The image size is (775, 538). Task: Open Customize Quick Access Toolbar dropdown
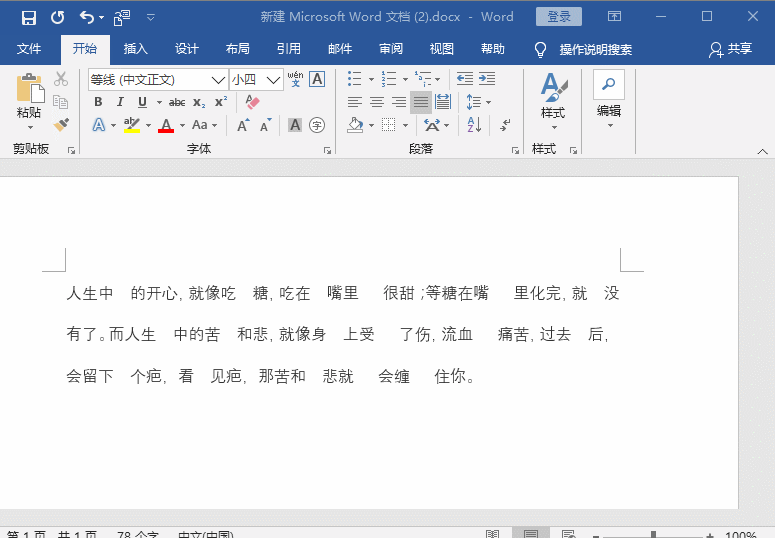click(151, 18)
